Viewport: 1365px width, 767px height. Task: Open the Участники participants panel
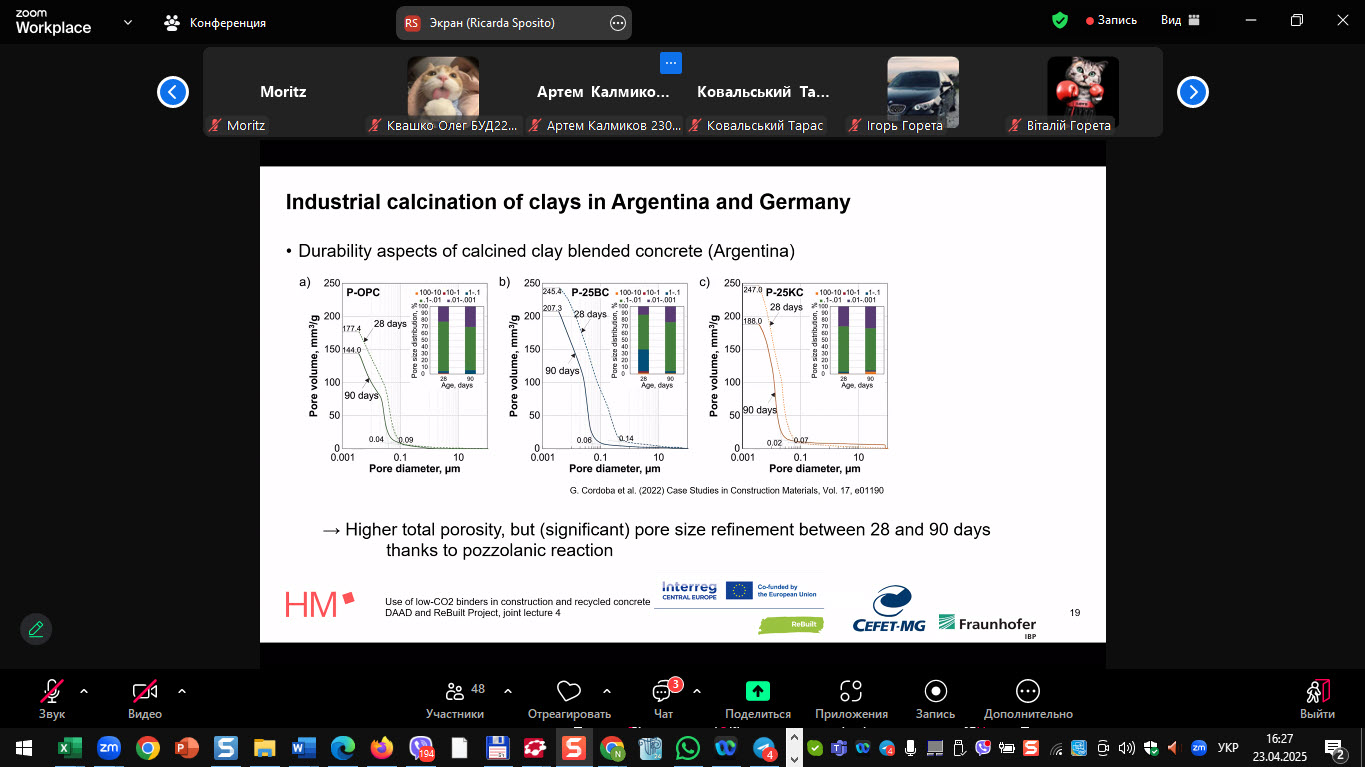pyautogui.click(x=455, y=699)
